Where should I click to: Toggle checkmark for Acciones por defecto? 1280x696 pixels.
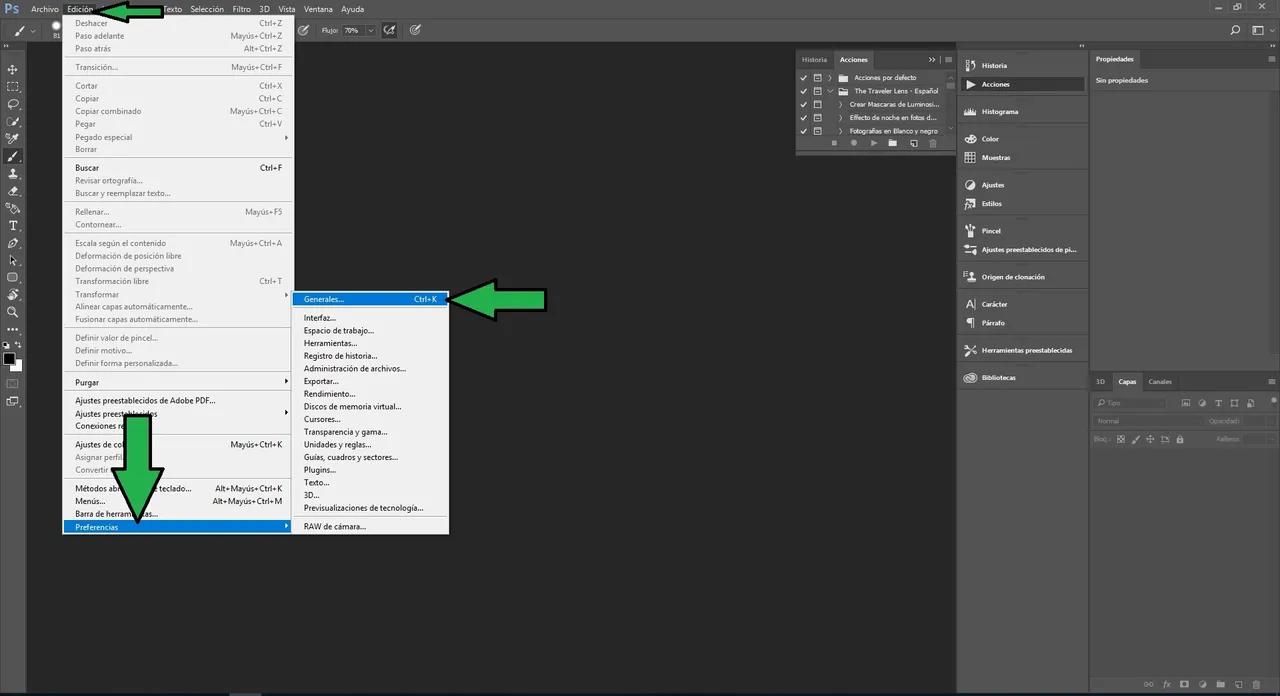point(803,77)
